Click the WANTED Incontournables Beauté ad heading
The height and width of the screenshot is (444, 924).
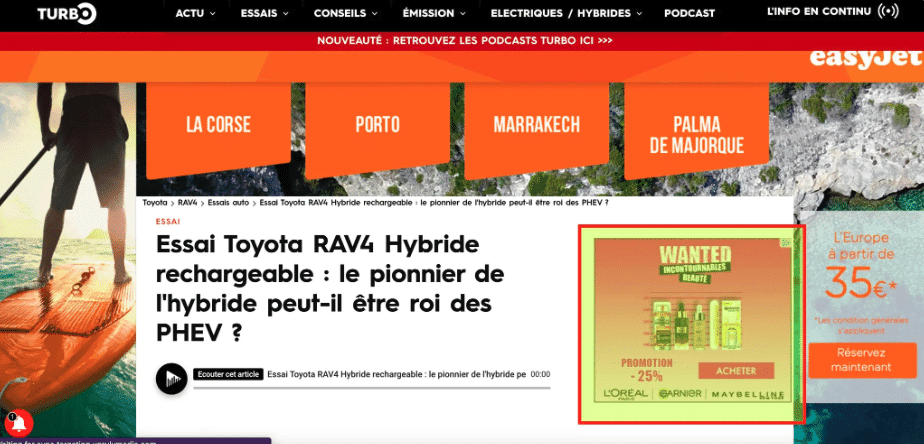695,264
